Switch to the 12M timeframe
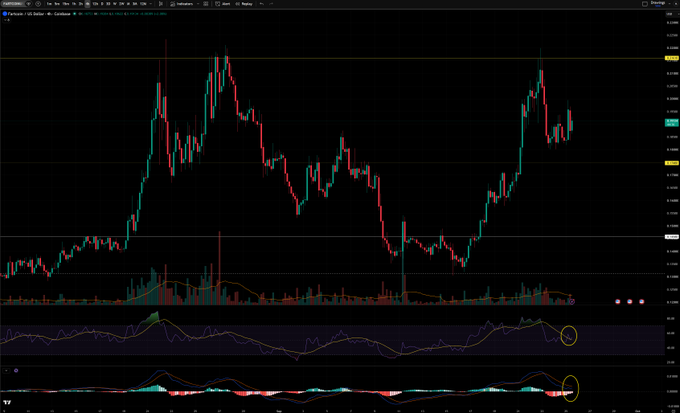Screen dimensions: 680x413 pyautogui.click(x=143, y=3)
